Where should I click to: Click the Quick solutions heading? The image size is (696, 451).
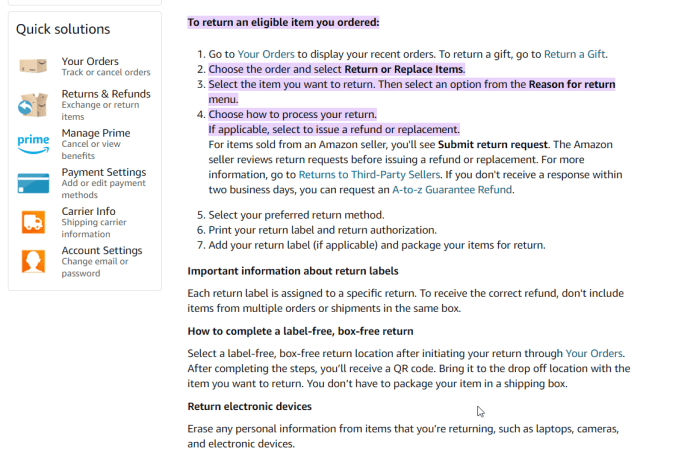tap(63, 29)
